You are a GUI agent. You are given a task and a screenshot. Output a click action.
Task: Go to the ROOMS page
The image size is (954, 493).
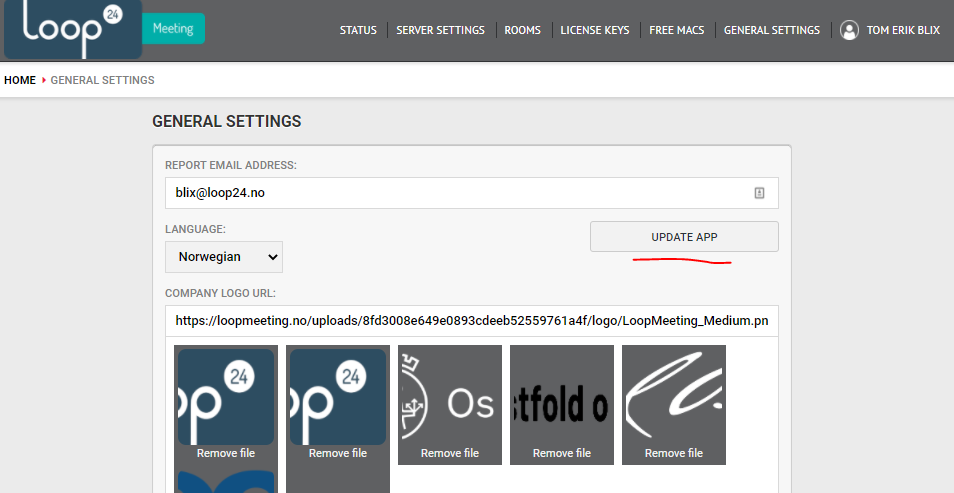(522, 30)
